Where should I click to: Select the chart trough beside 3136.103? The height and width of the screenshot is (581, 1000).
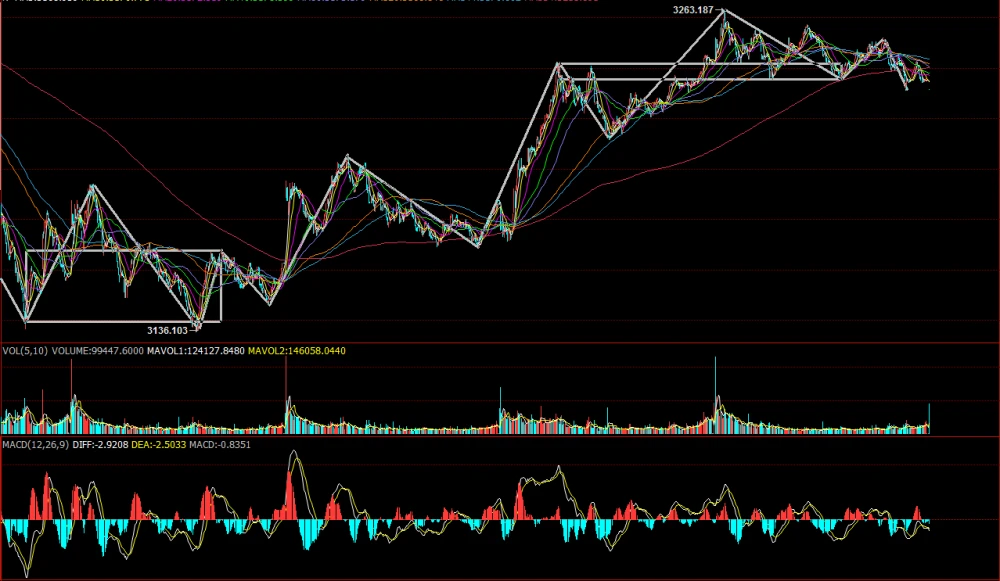click(197, 325)
